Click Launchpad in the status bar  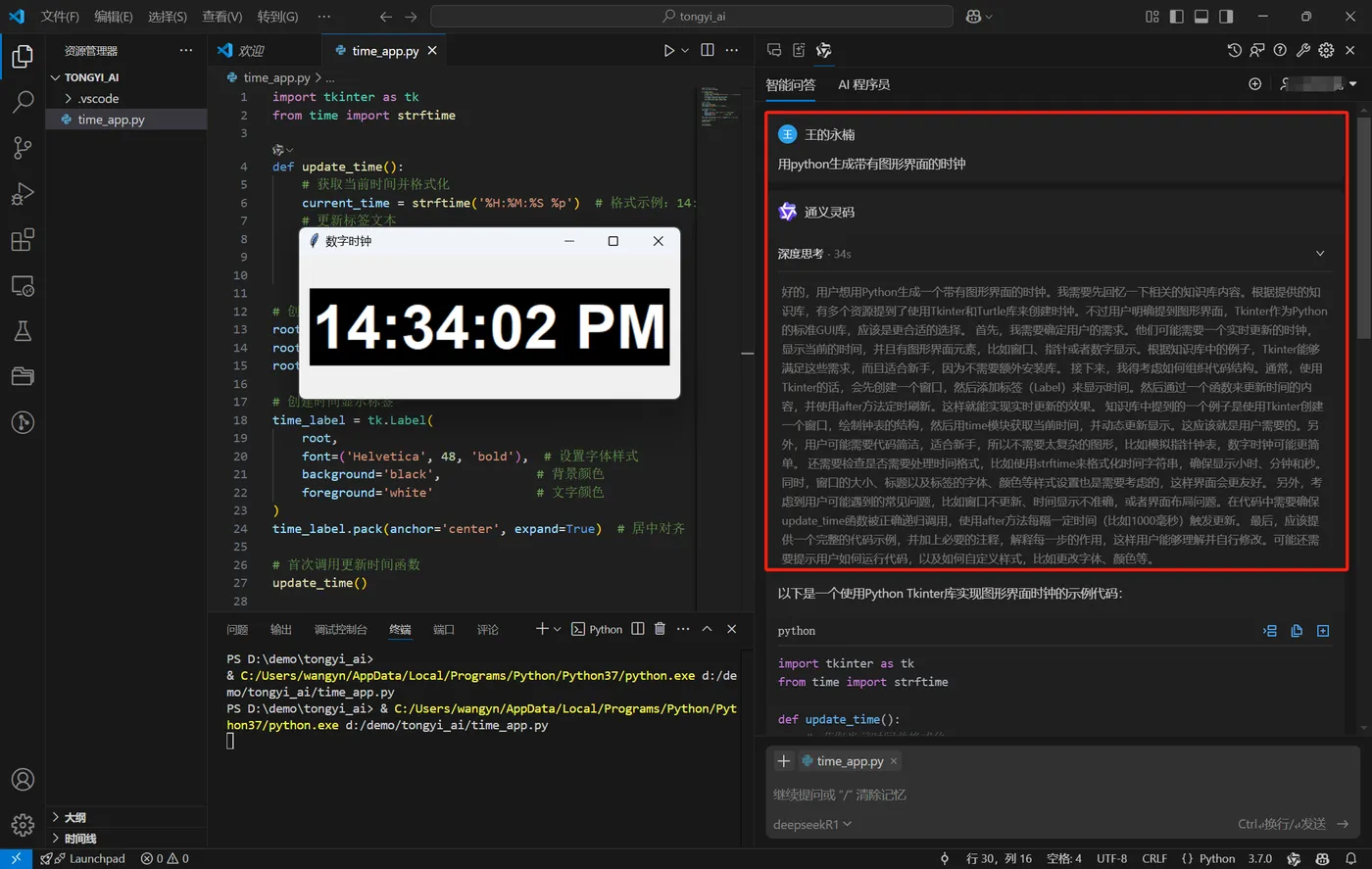[x=84, y=858]
